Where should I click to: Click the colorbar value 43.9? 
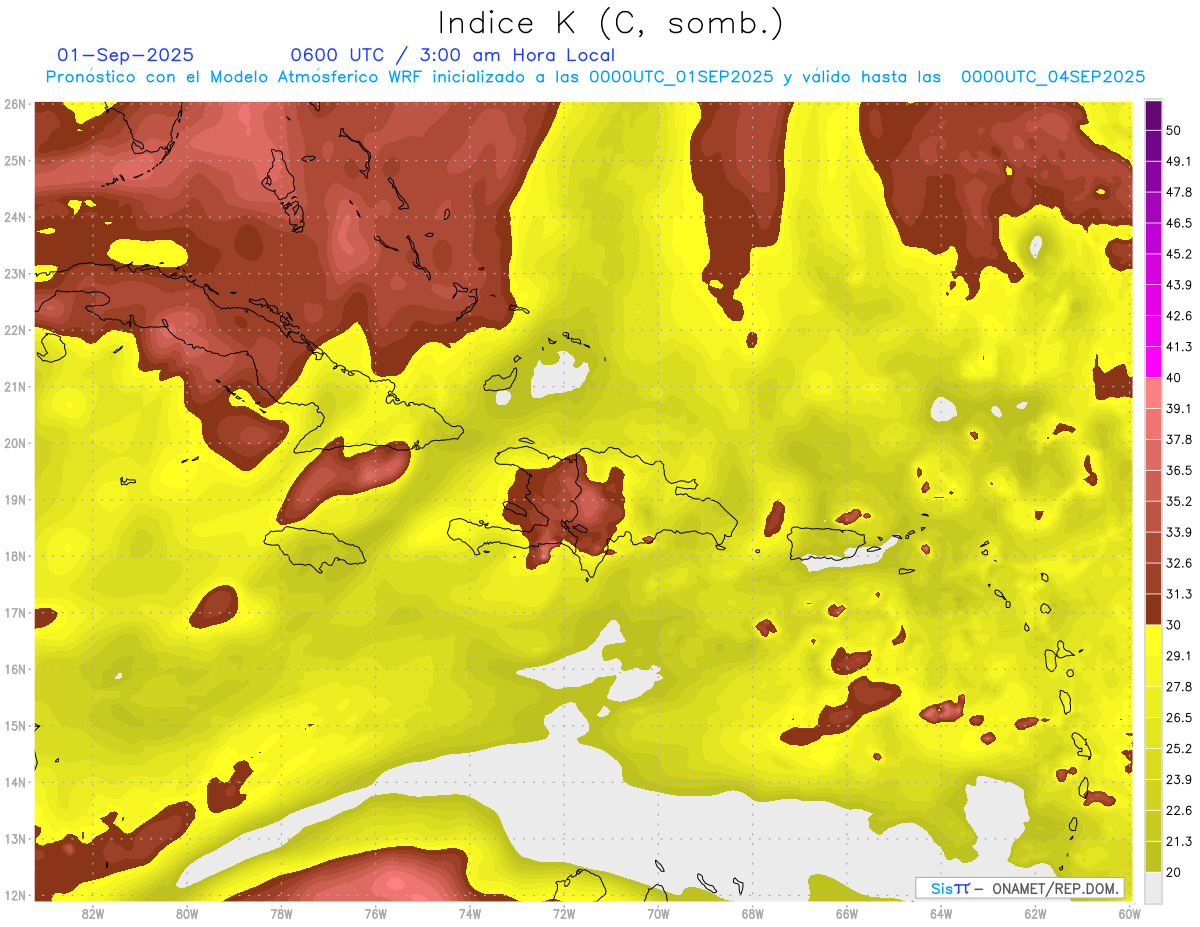click(1178, 285)
